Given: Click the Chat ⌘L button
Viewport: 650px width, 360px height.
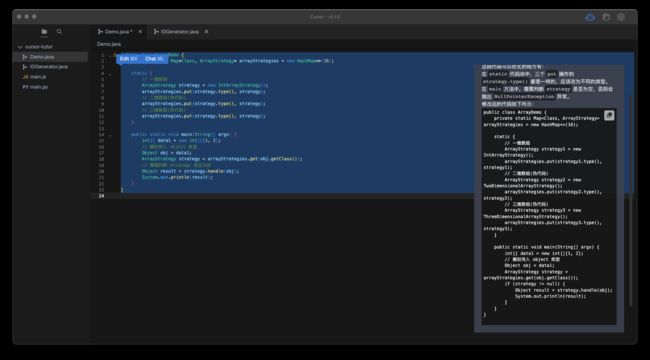Looking at the screenshot, I should tap(154, 59).
